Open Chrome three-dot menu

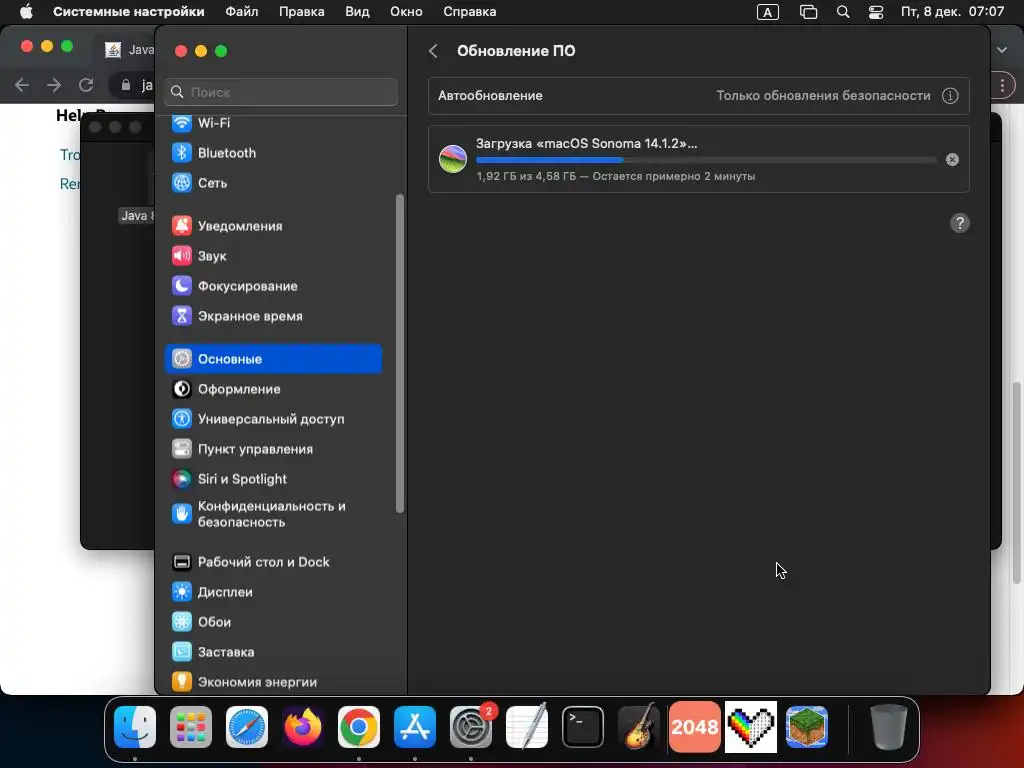coord(1002,85)
